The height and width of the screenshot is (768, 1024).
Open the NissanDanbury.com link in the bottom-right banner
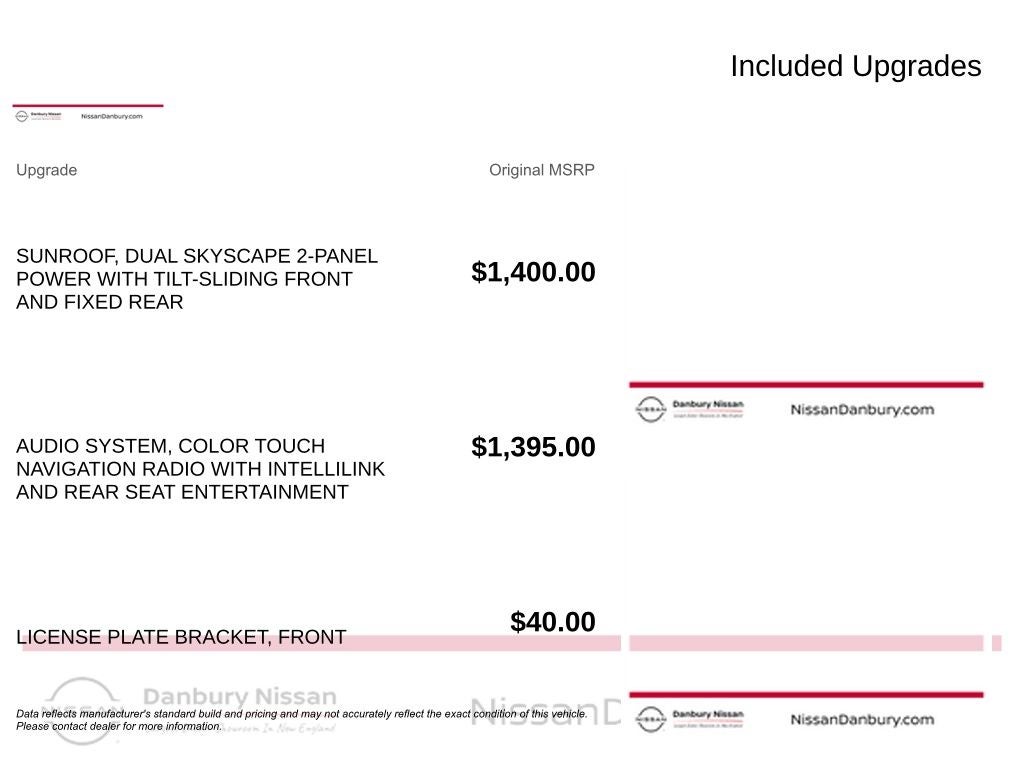pyautogui.click(x=861, y=719)
